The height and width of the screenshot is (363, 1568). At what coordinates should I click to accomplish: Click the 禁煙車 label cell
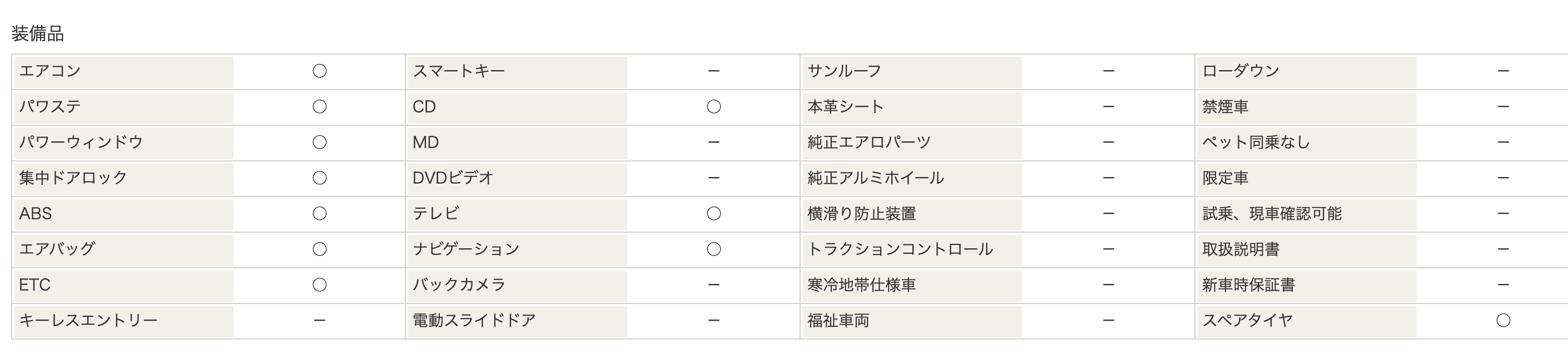pyautogui.click(x=1306, y=106)
